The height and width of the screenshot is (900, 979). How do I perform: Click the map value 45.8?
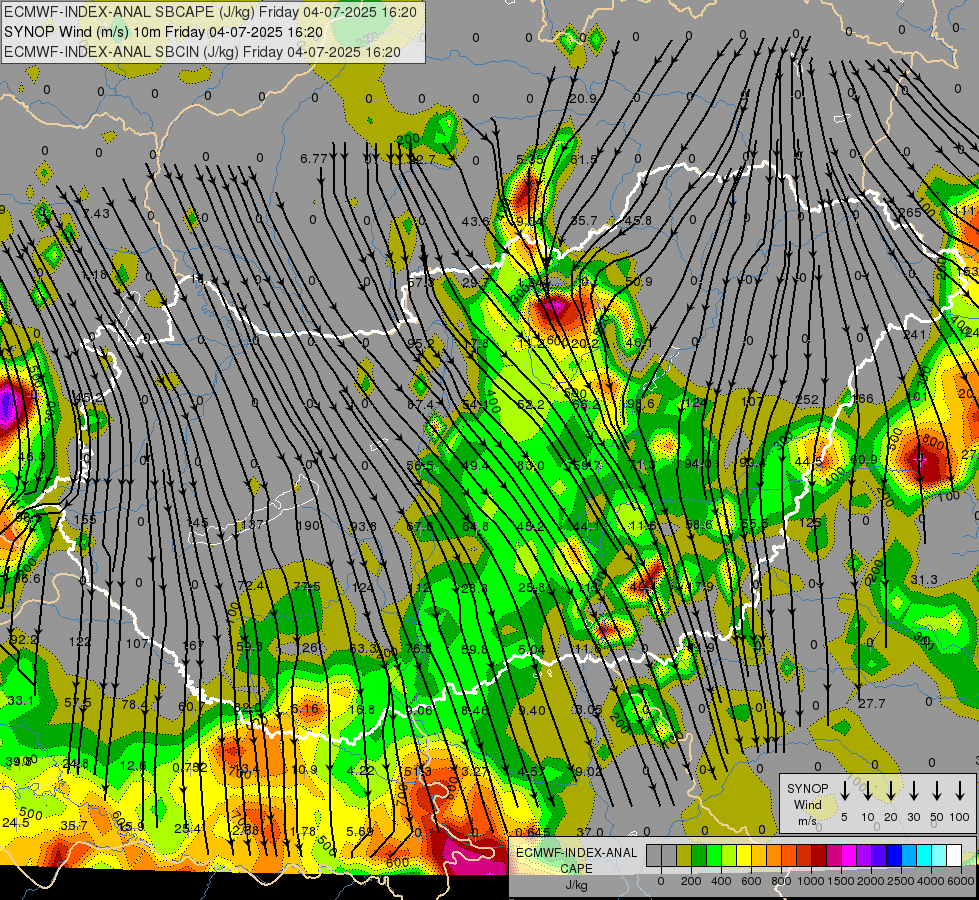click(x=638, y=220)
